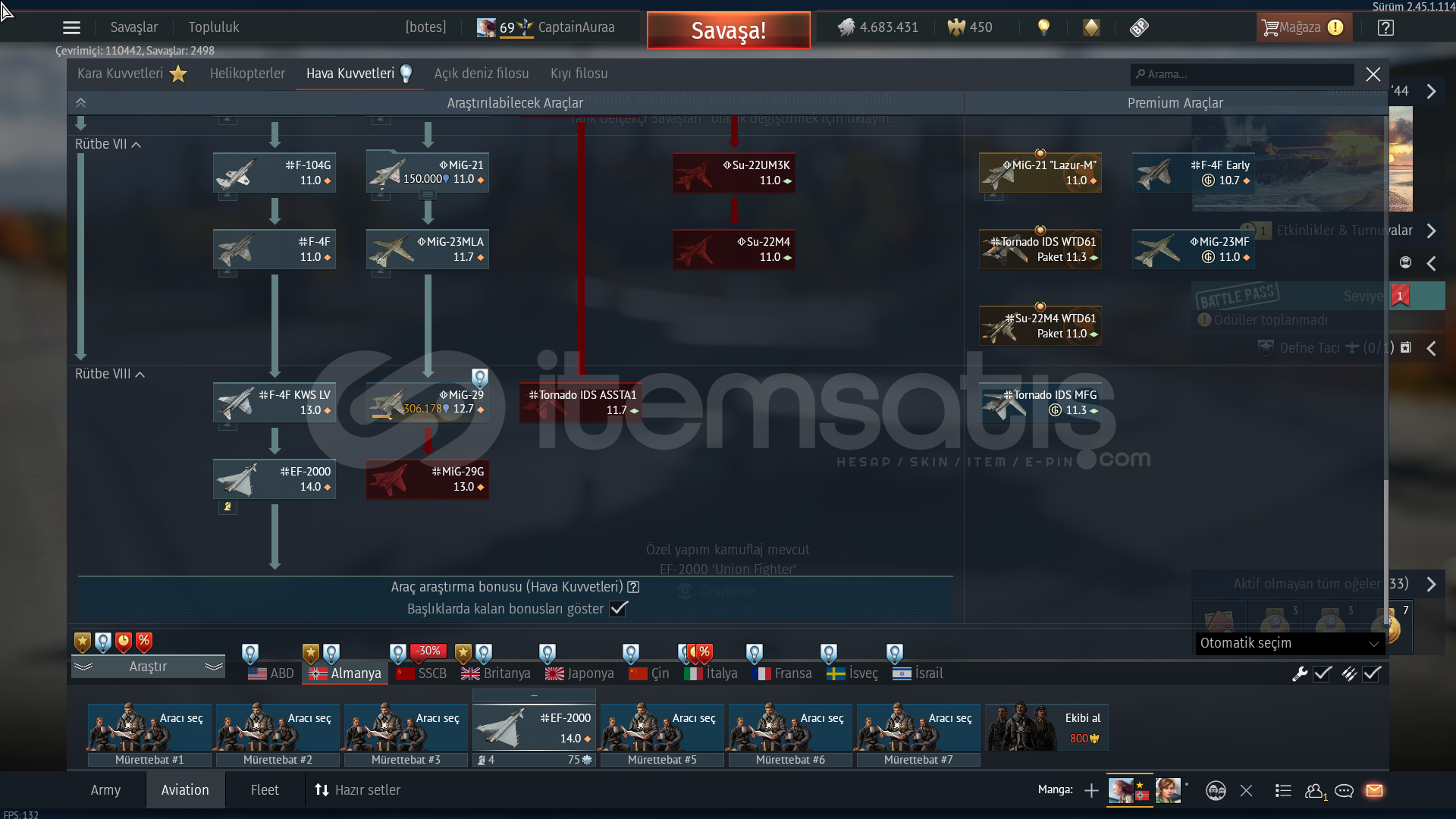Select the SSCB nation tab
This screenshot has height=819, width=1456.
(x=422, y=673)
